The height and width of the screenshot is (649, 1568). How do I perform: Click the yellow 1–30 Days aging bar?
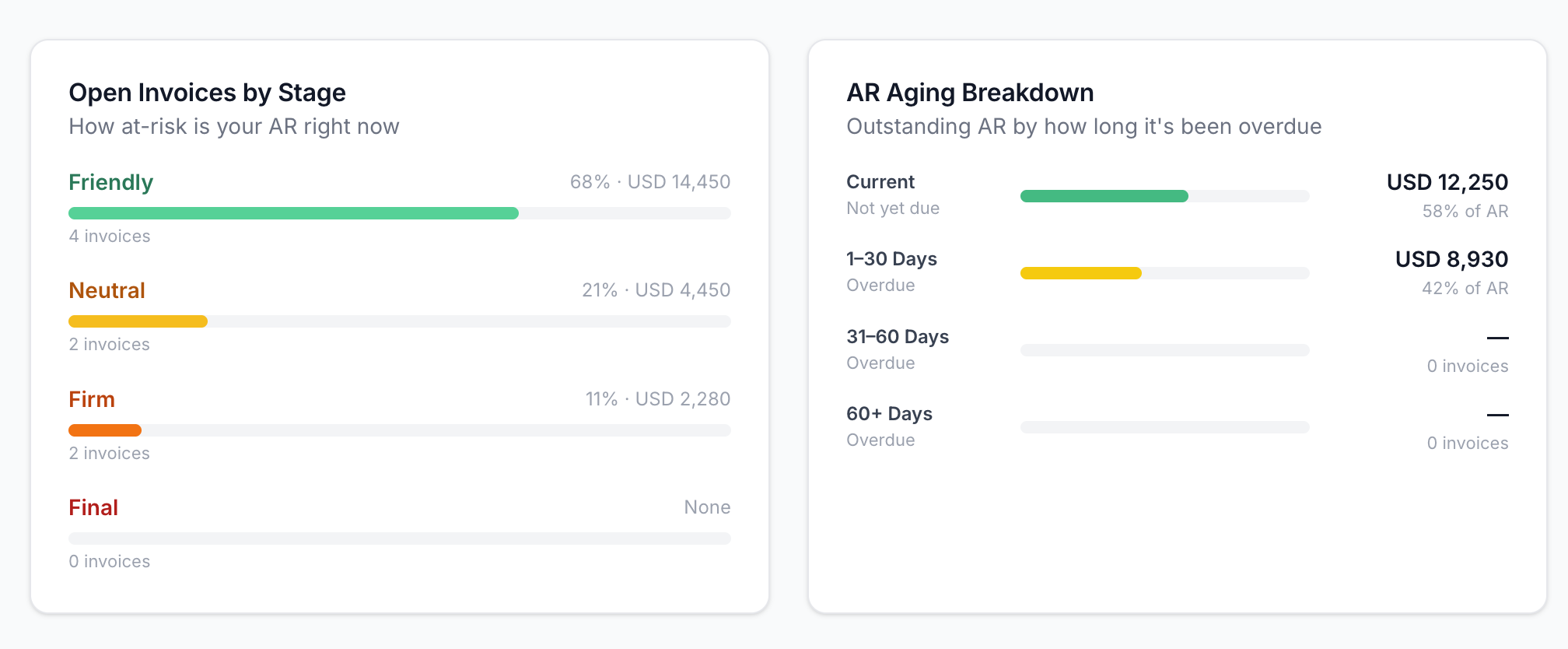click(x=1080, y=273)
